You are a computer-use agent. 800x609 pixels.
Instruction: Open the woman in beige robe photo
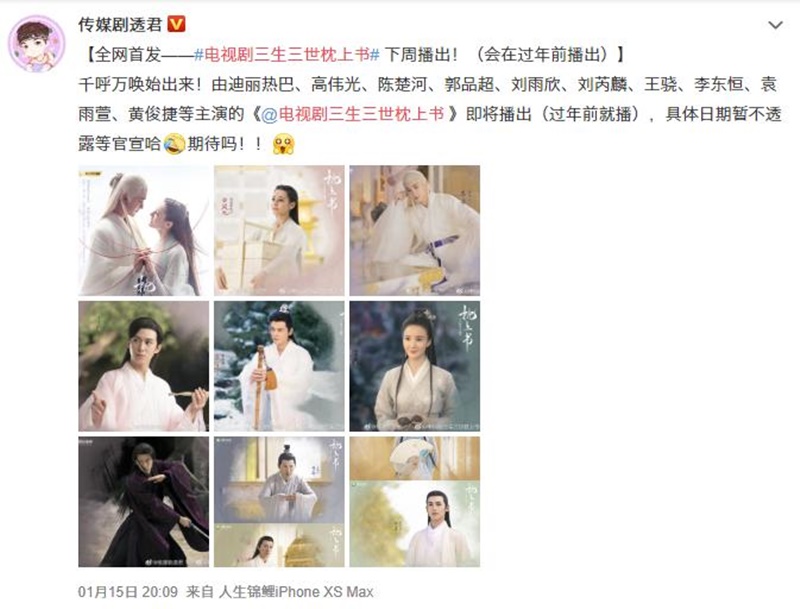tap(415, 366)
